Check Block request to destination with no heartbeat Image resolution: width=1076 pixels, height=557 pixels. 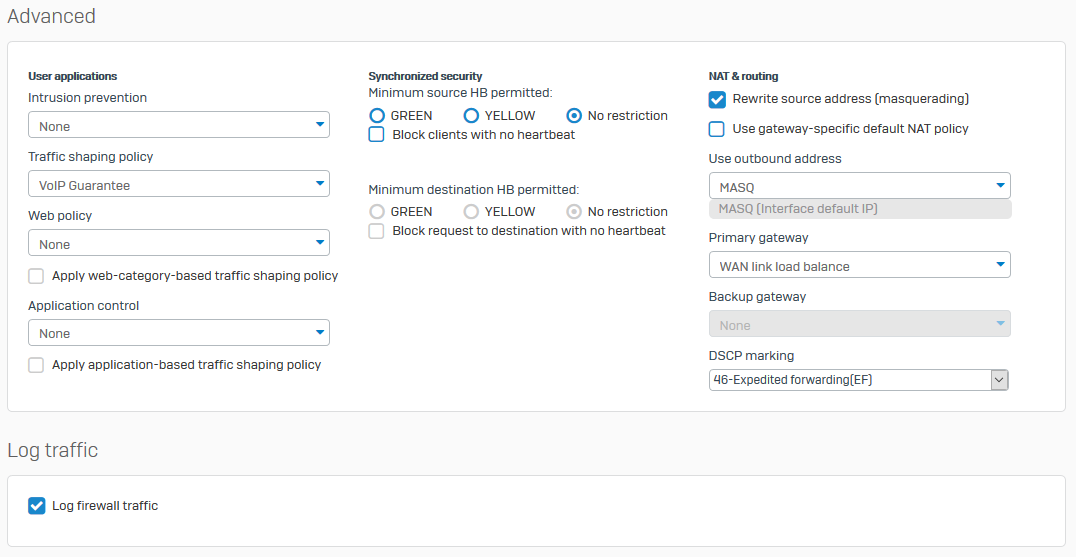(376, 230)
